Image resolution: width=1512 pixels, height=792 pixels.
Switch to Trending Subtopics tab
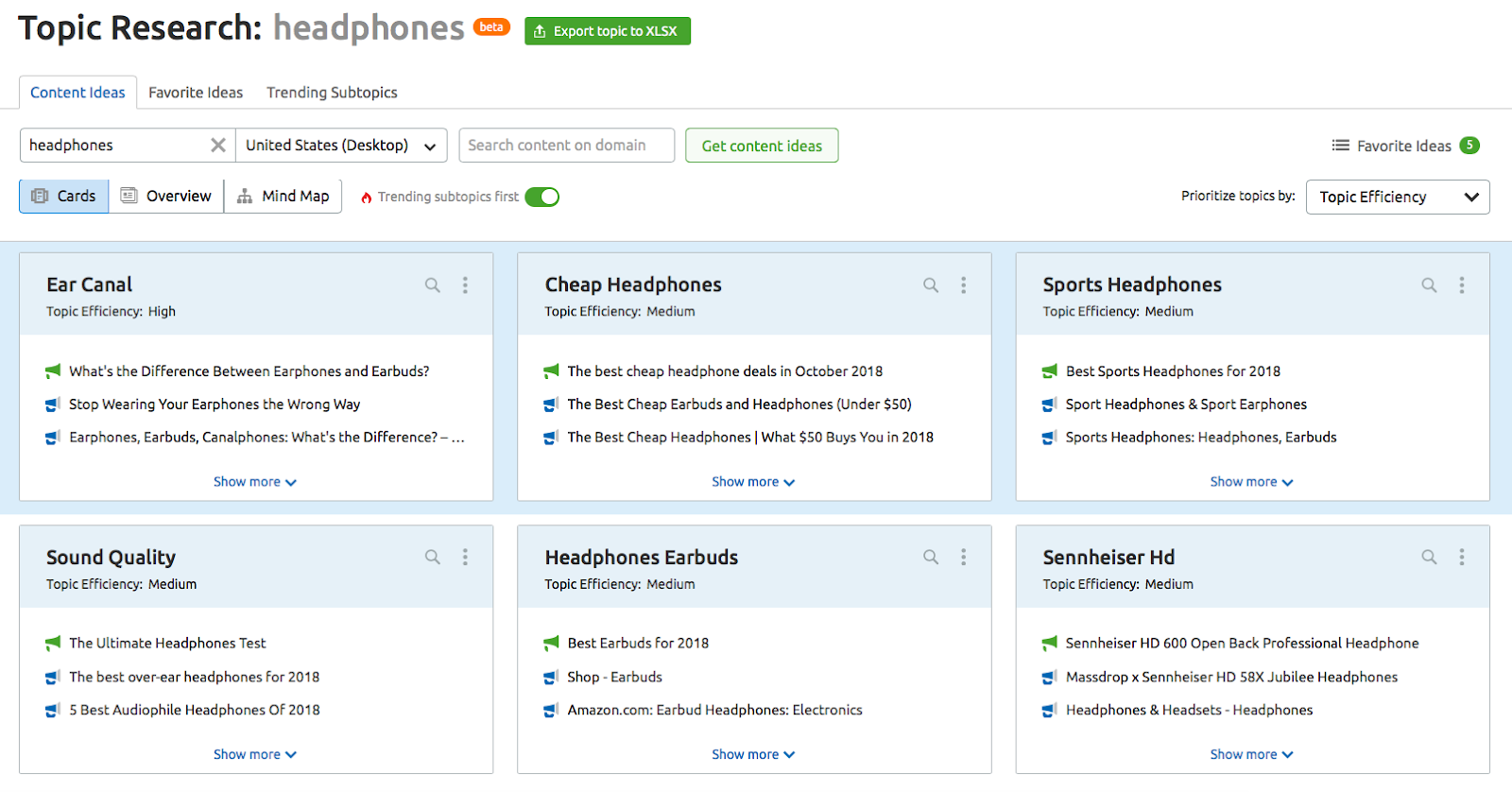(x=332, y=93)
